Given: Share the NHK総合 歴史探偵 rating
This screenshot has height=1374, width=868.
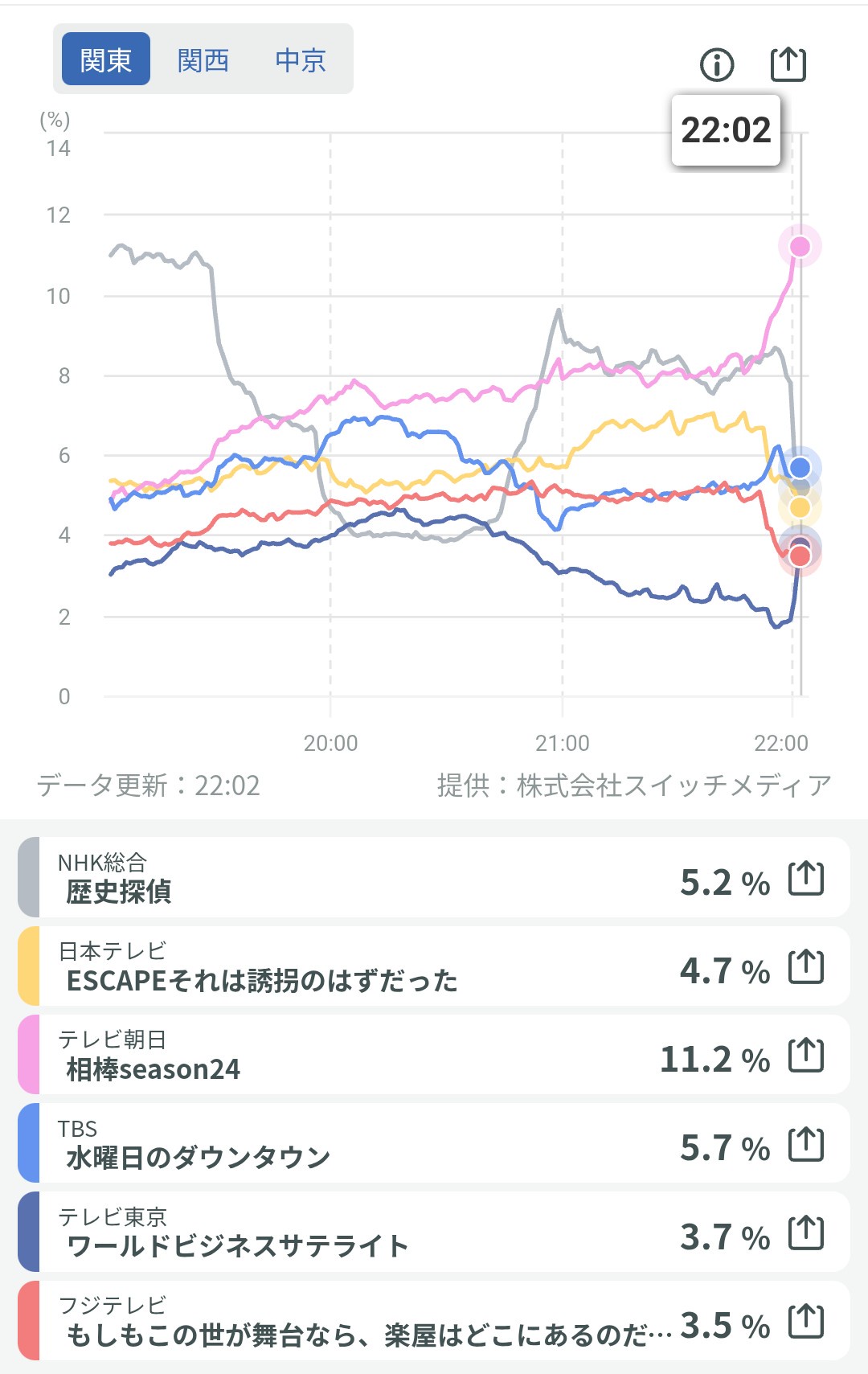Looking at the screenshot, I should coord(806,878).
